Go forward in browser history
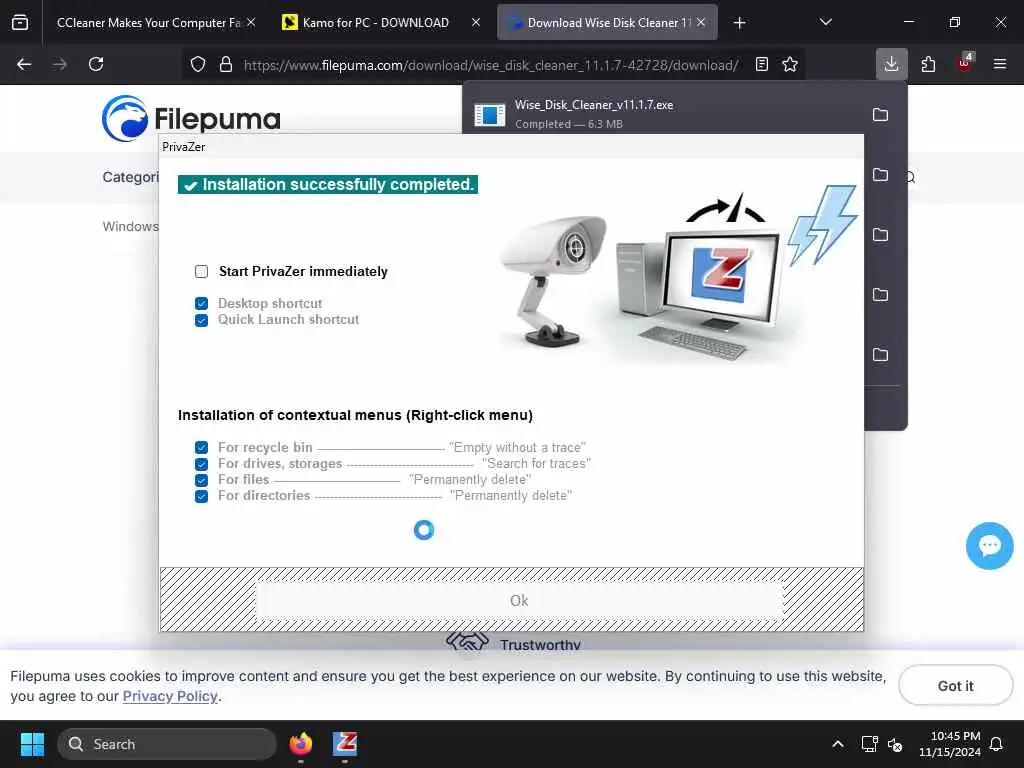This screenshot has width=1024, height=768. [x=60, y=64]
